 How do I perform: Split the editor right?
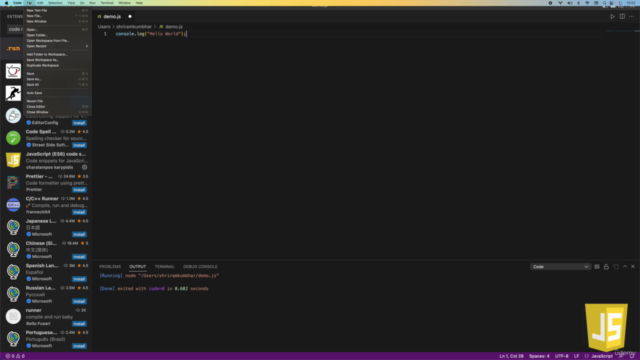622,17
